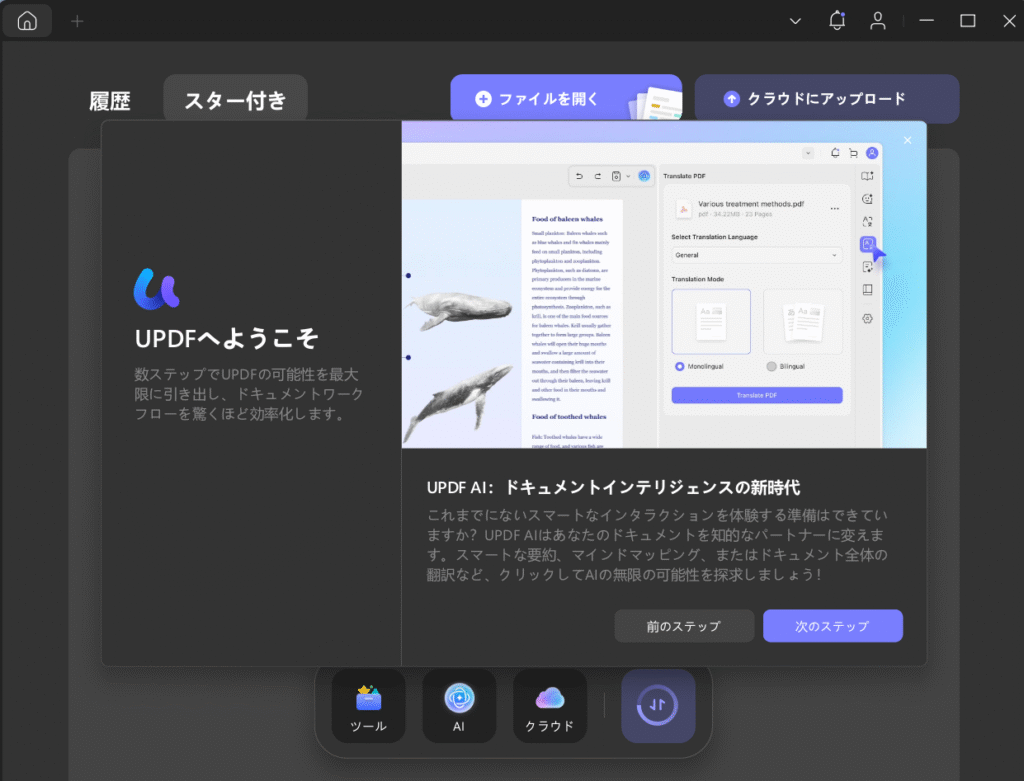Open the General translation language dropdown
1024x781 pixels.
tap(756, 255)
